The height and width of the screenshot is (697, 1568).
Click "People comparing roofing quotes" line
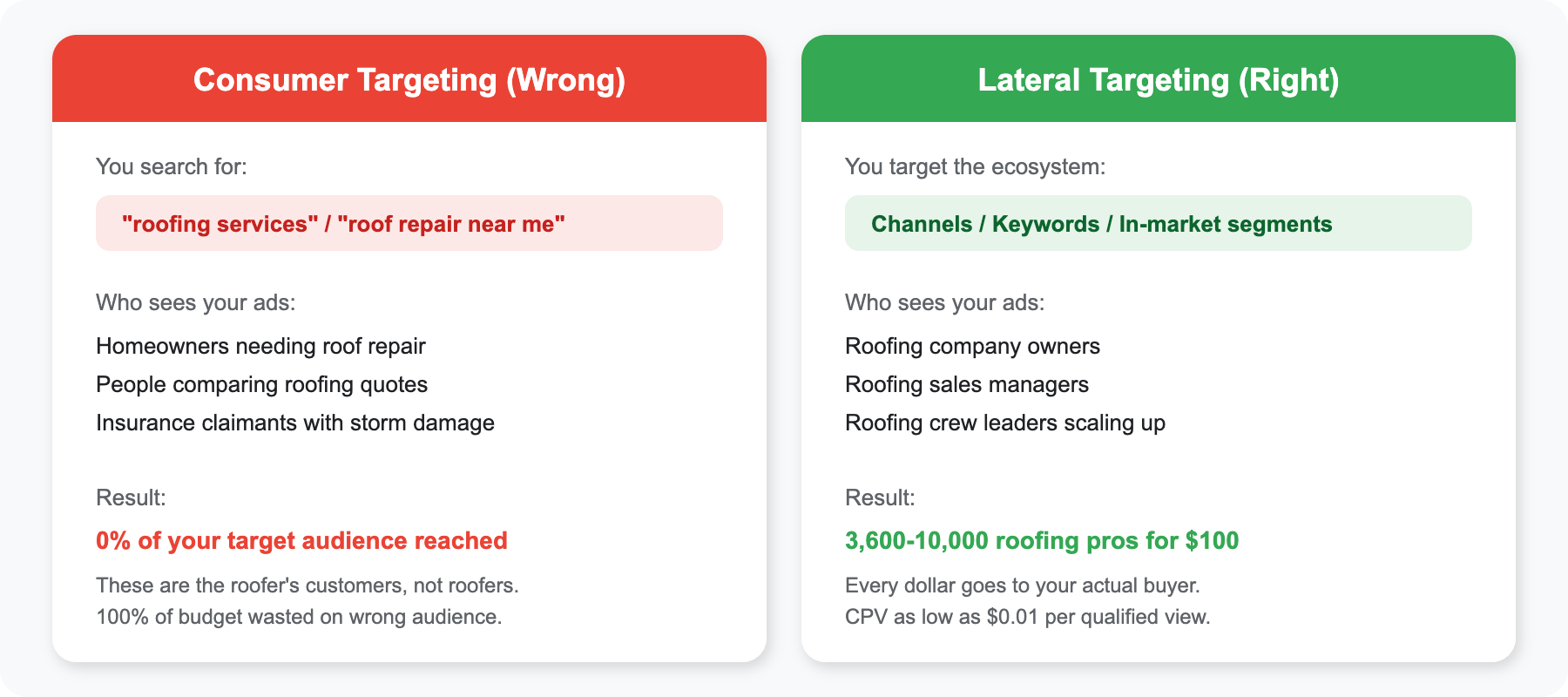click(x=261, y=384)
